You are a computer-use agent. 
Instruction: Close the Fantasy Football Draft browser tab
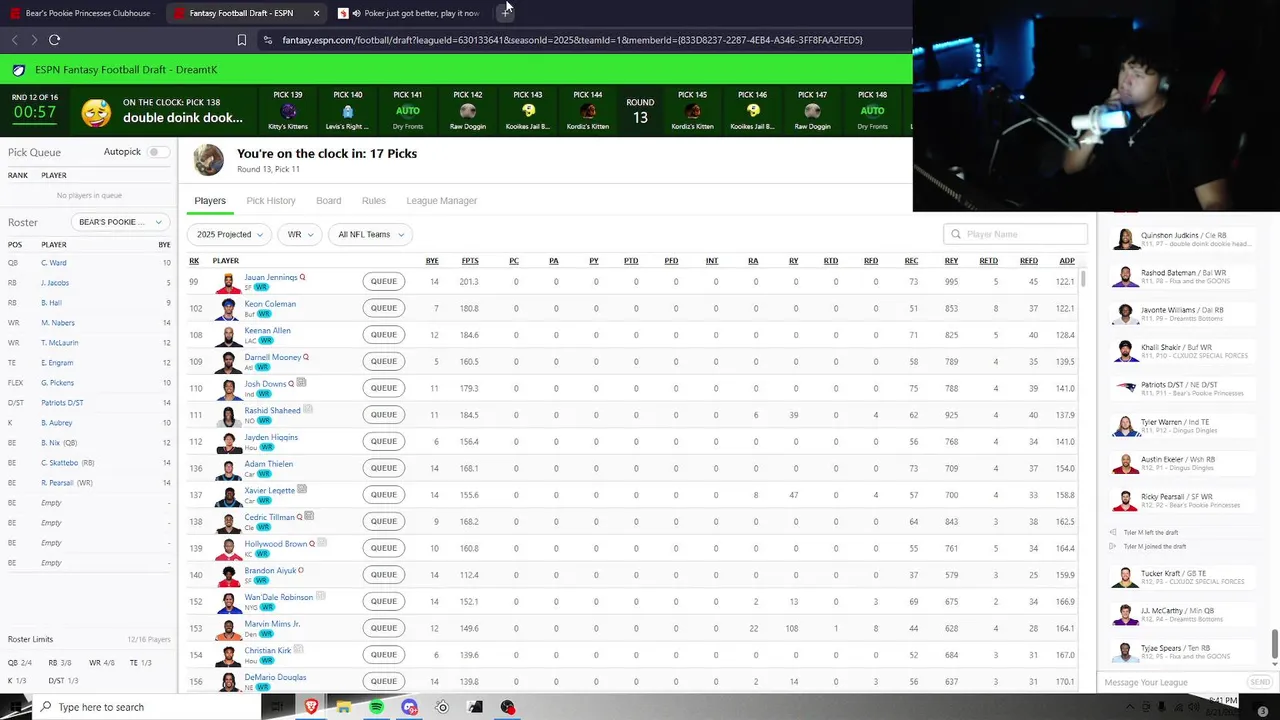(316, 13)
